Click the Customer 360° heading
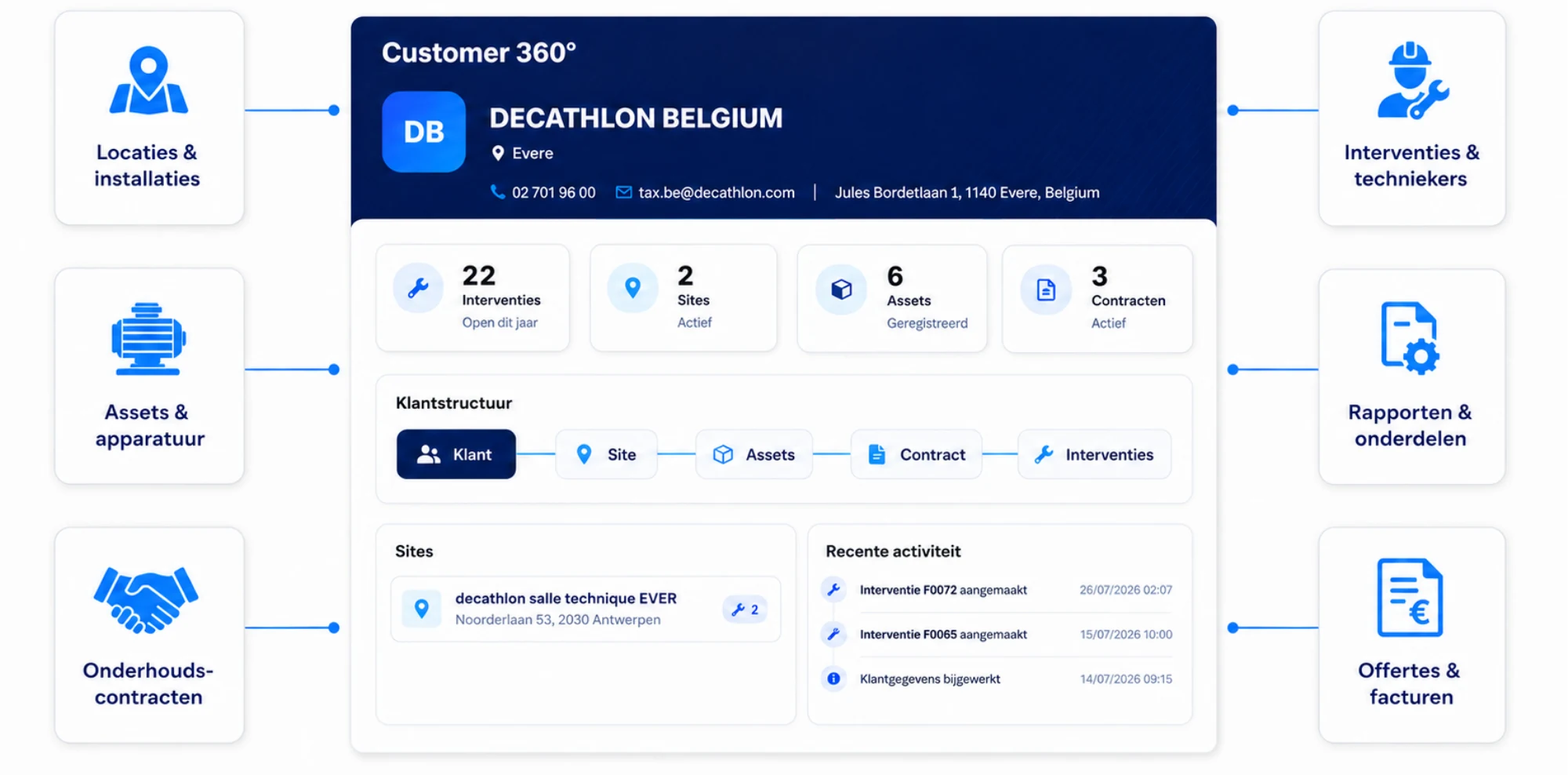Image resolution: width=1568 pixels, height=775 pixels. pos(479,53)
